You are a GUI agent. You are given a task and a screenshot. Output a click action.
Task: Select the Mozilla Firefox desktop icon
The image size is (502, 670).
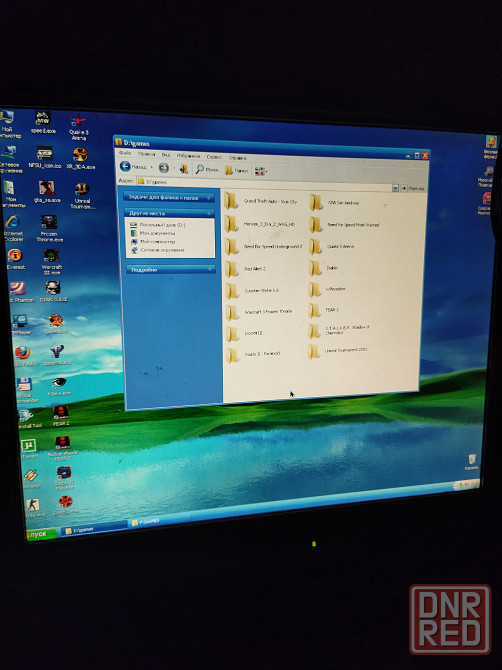(23, 356)
